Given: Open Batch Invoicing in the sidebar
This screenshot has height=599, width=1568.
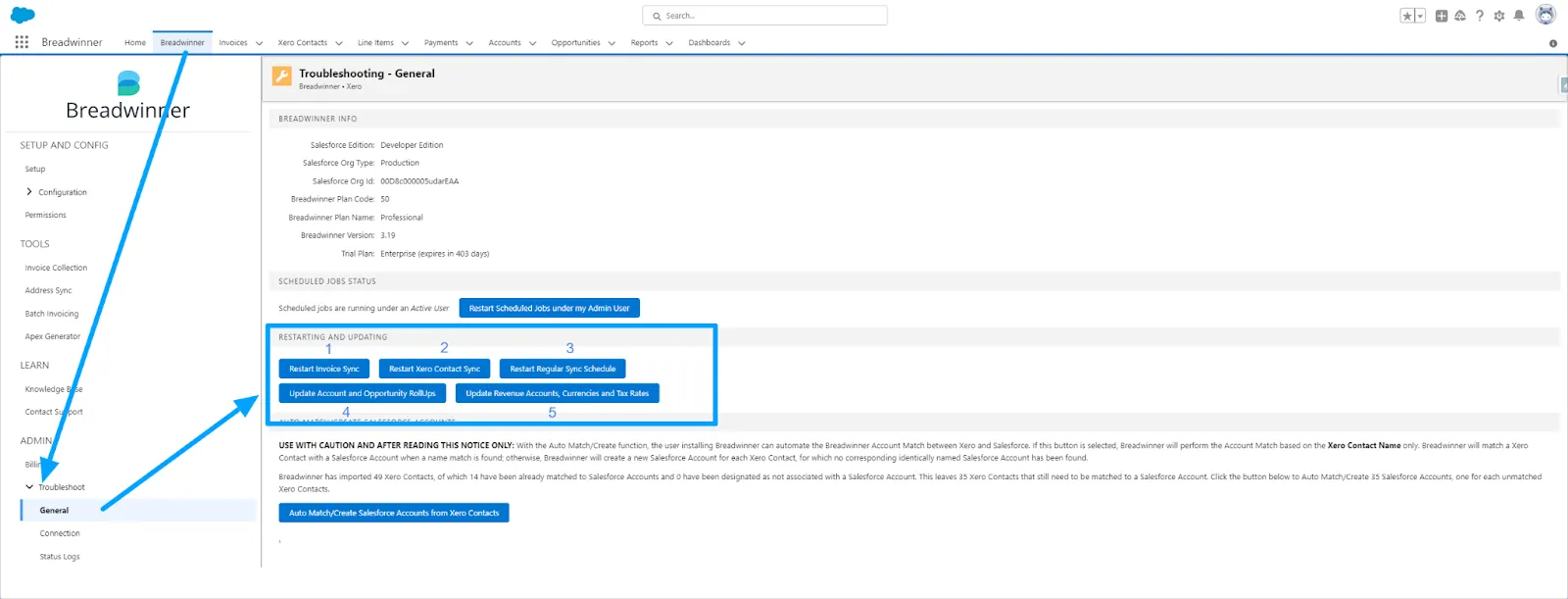Looking at the screenshot, I should [x=52, y=314].
